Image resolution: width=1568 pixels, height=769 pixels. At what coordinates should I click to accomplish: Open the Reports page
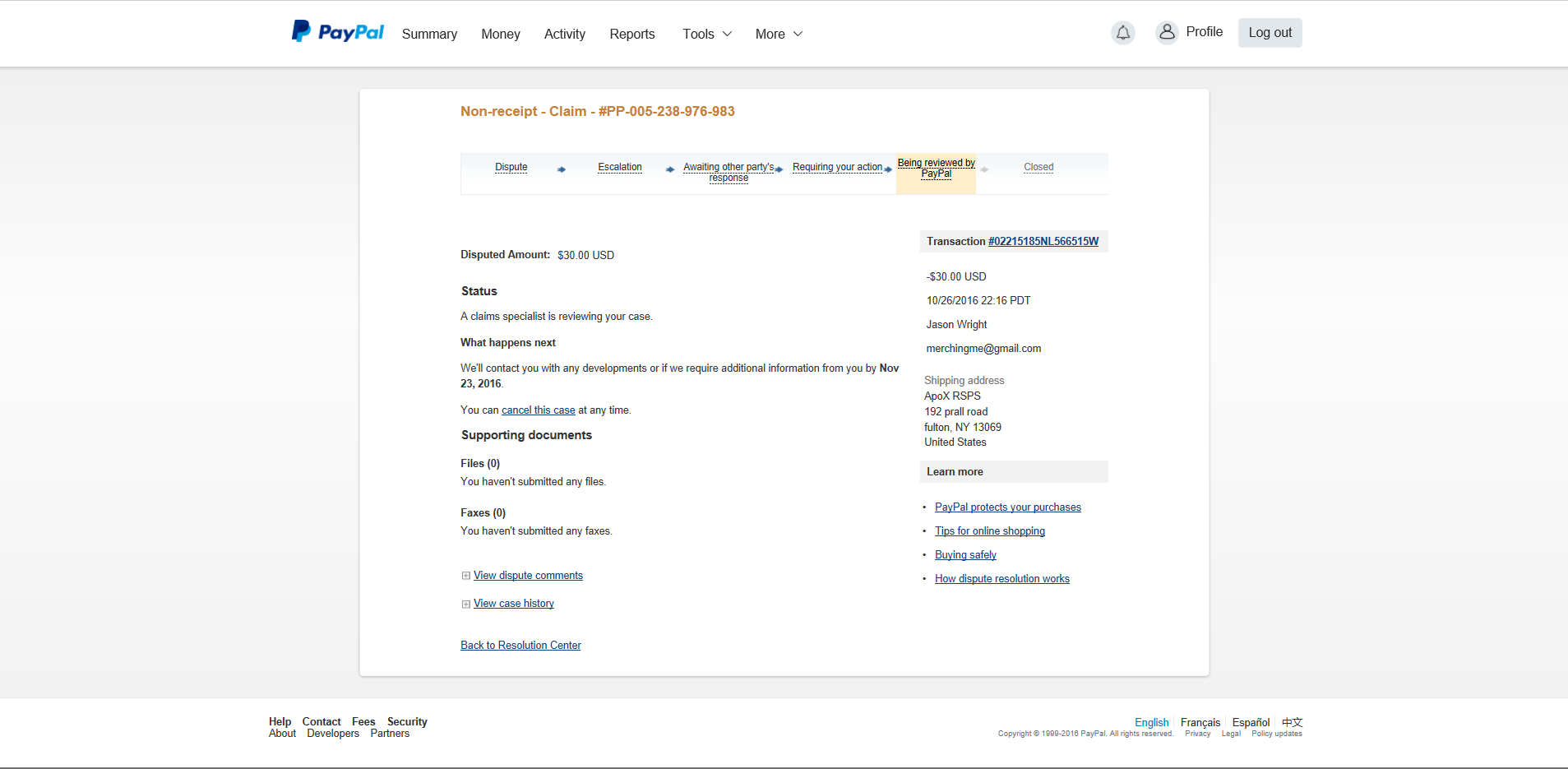632,34
